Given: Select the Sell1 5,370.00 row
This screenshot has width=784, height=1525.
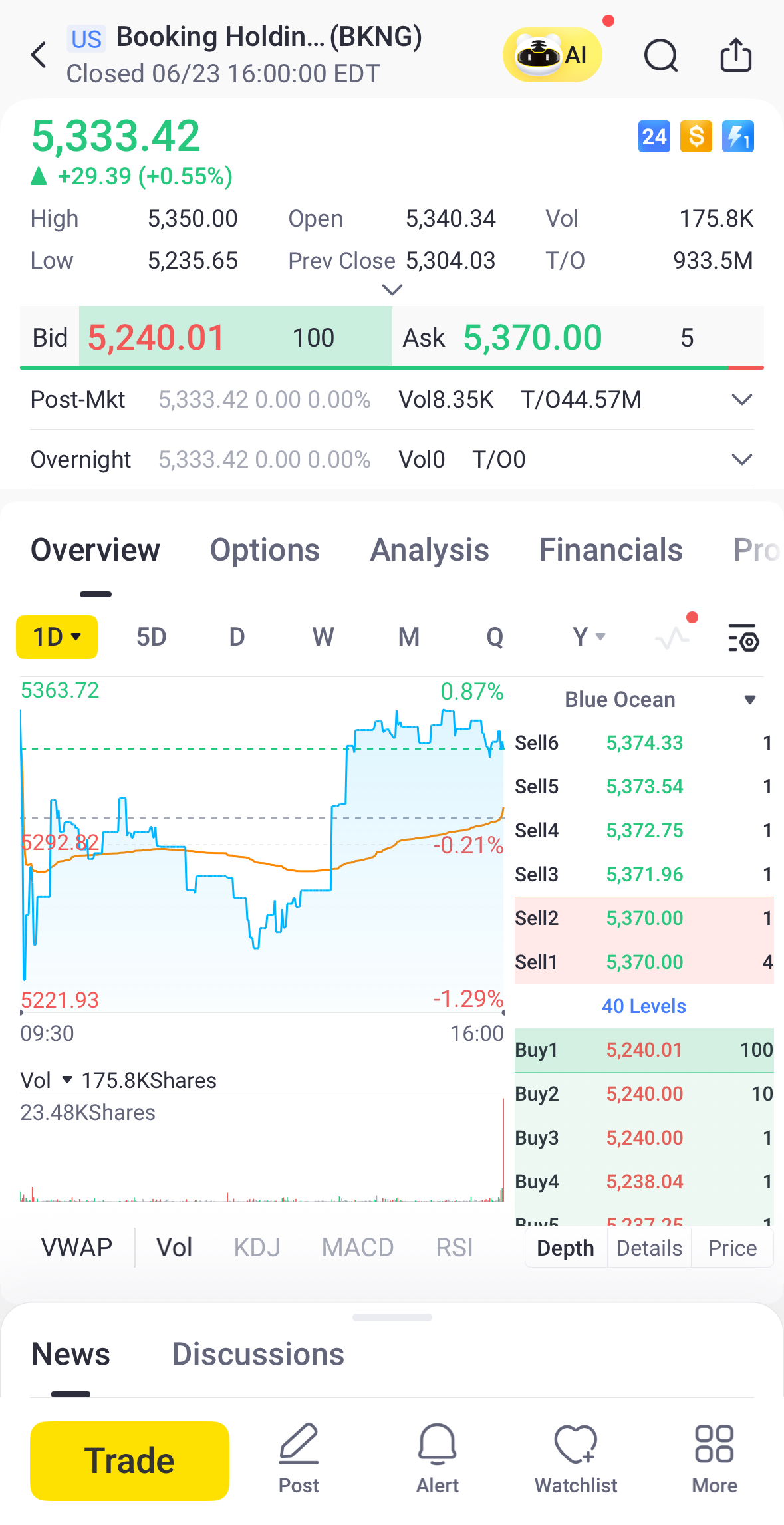Looking at the screenshot, I should [x=644, y=962].
